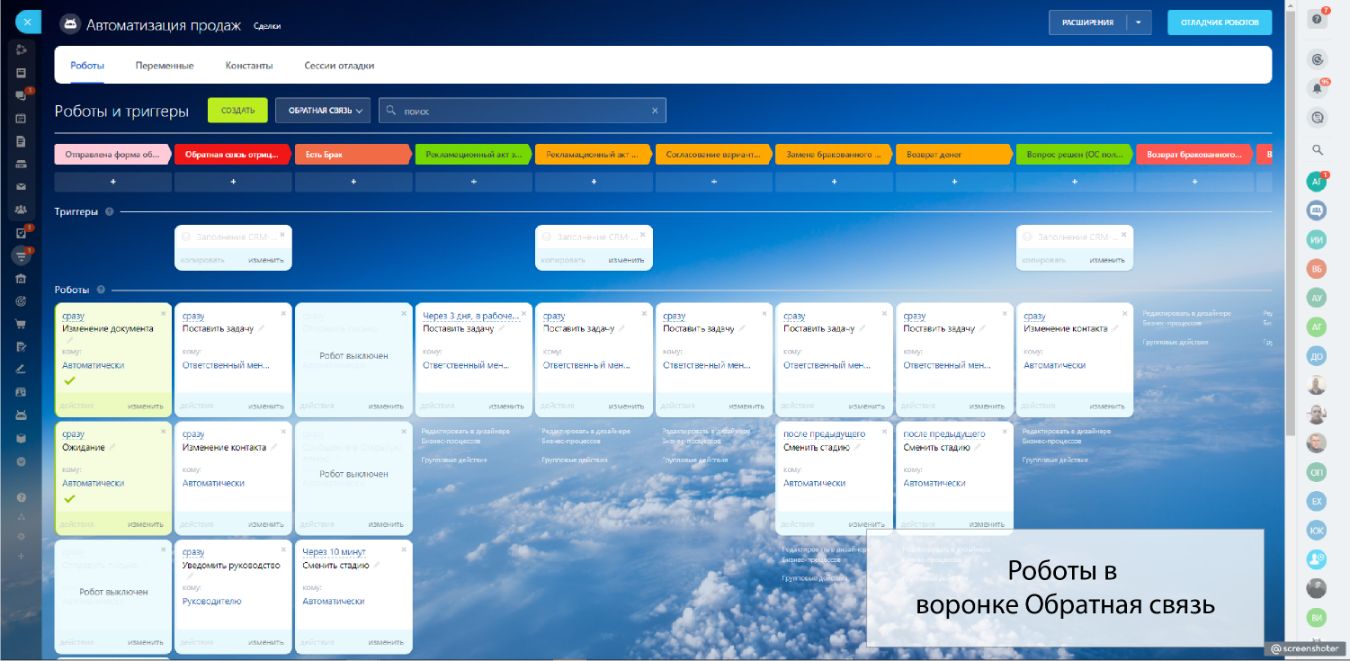Add a robot under Отправлена форма об... stage
The height and width of the screenshot is (661, 1350).
click(113, 182)
